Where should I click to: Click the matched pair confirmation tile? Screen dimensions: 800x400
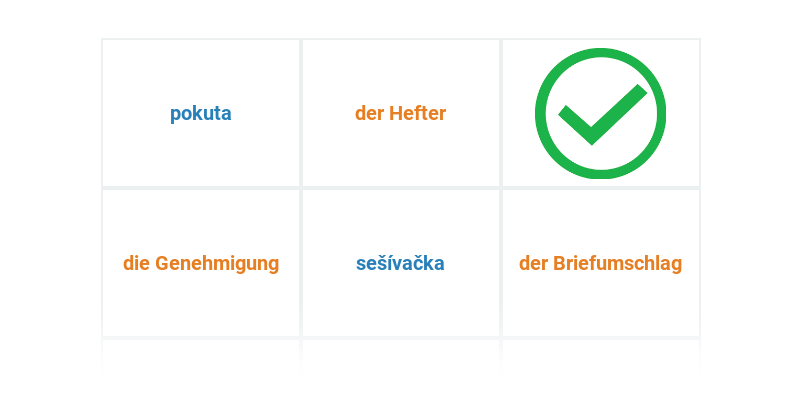pyautogui.click(x=601, y=113)
